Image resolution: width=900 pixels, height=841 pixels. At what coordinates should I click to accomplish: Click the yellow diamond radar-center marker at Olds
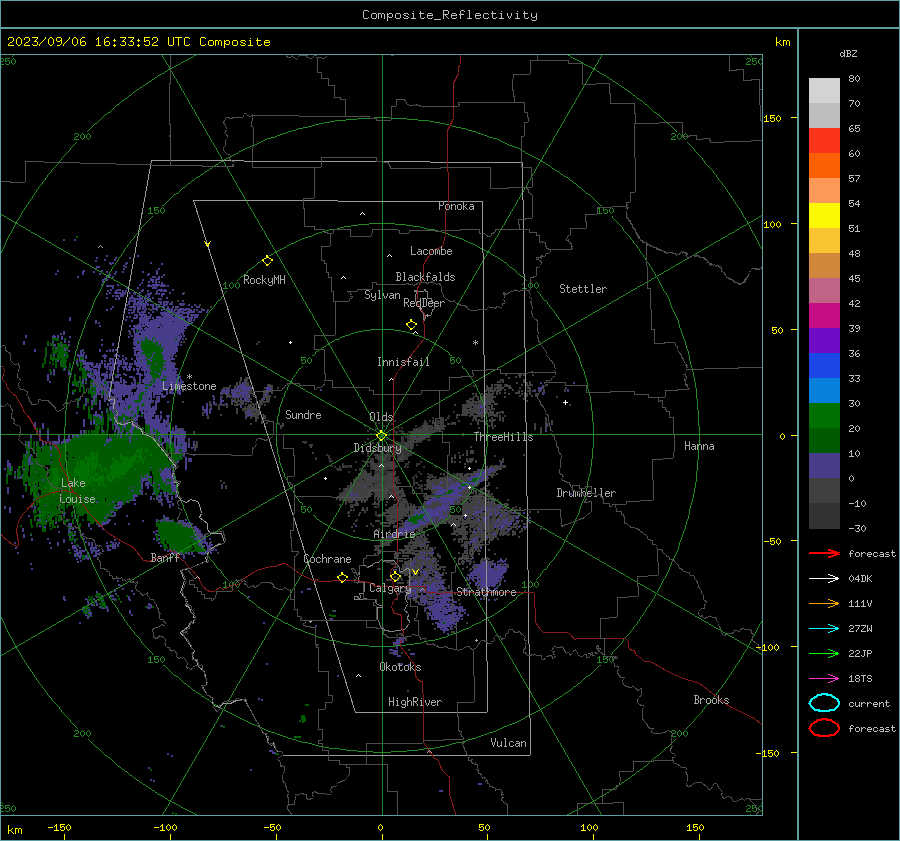pos(381,436)
